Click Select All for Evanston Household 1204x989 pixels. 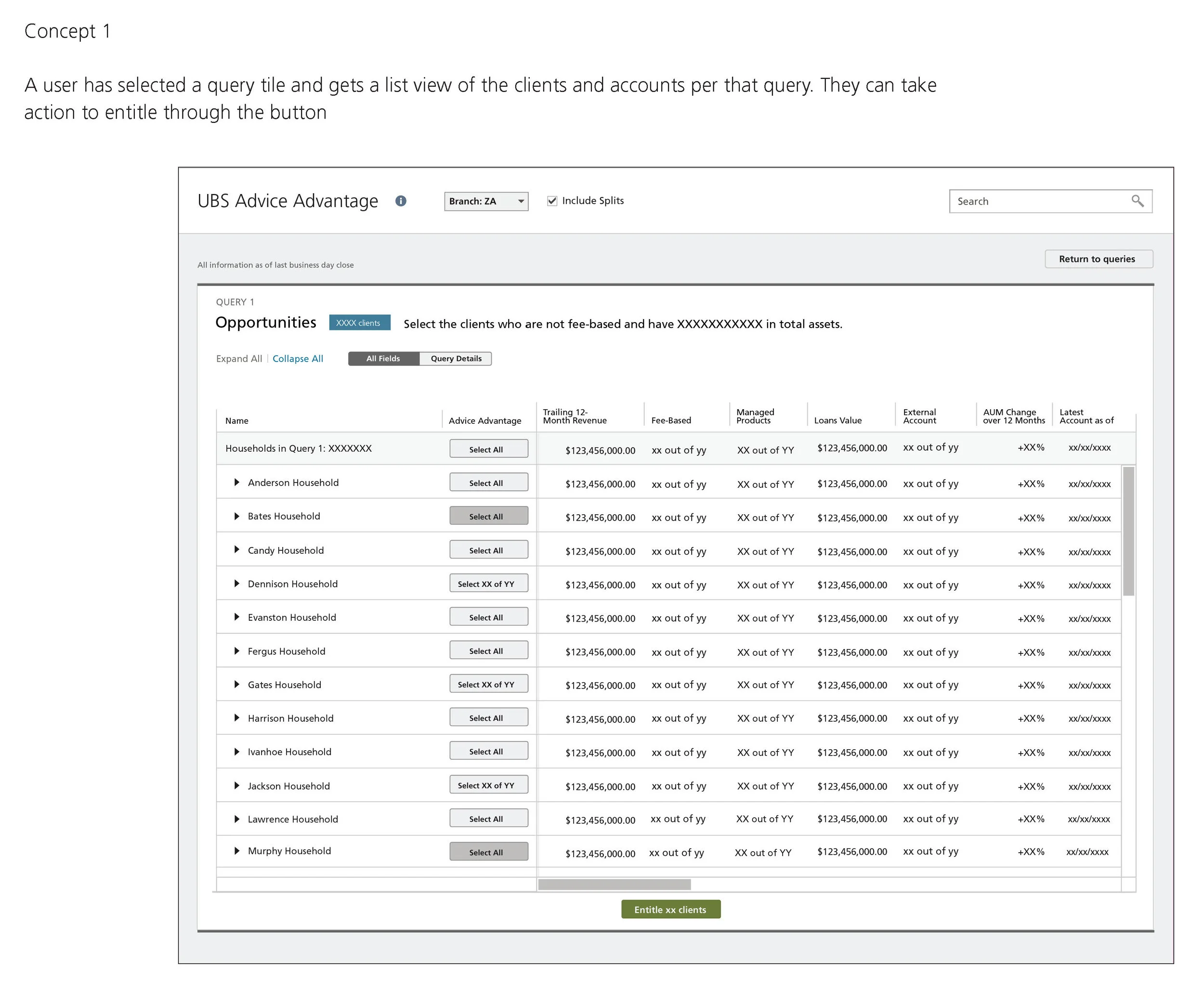click(x=488, y=617)
